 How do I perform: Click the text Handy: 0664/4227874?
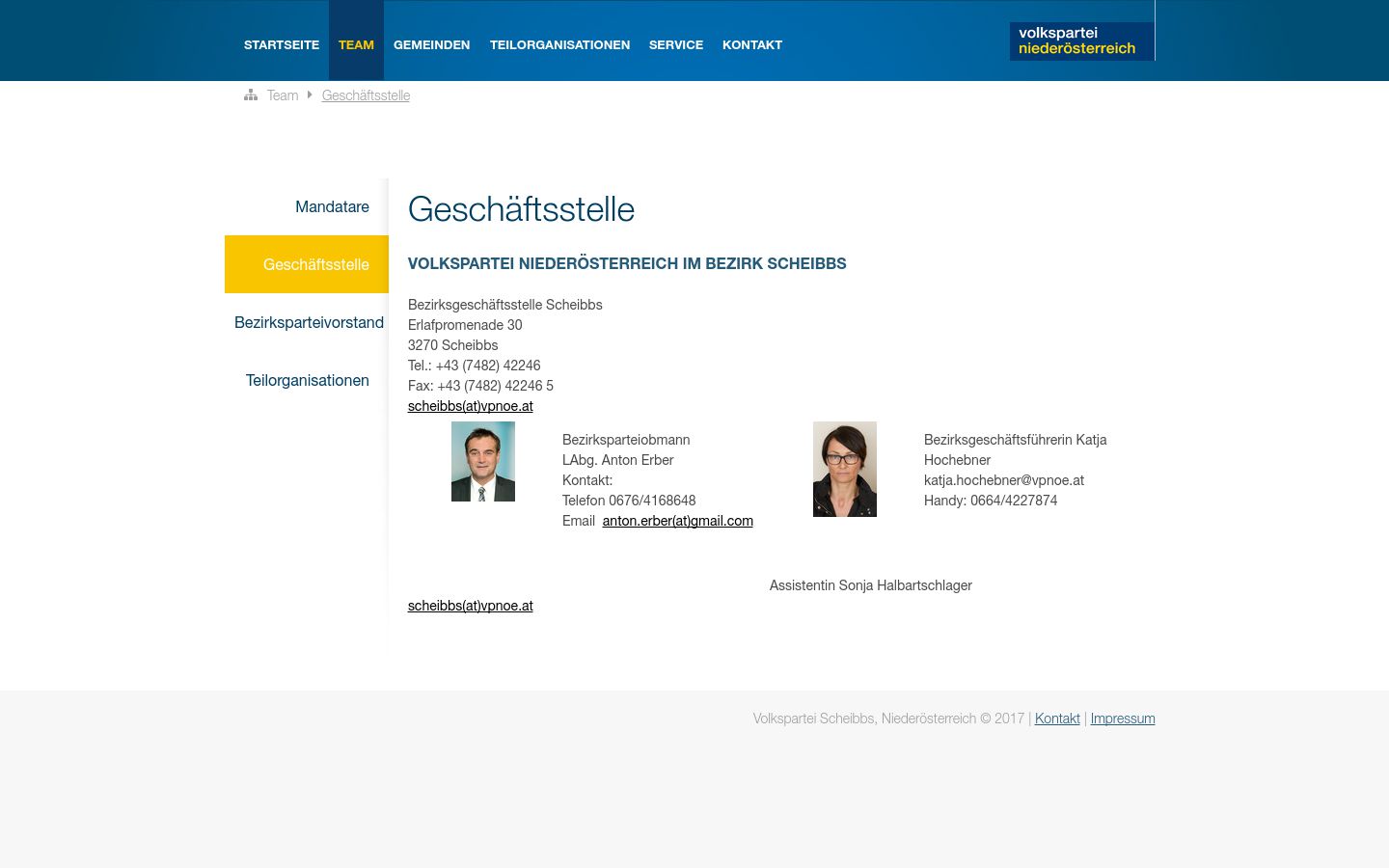point(991,501)
